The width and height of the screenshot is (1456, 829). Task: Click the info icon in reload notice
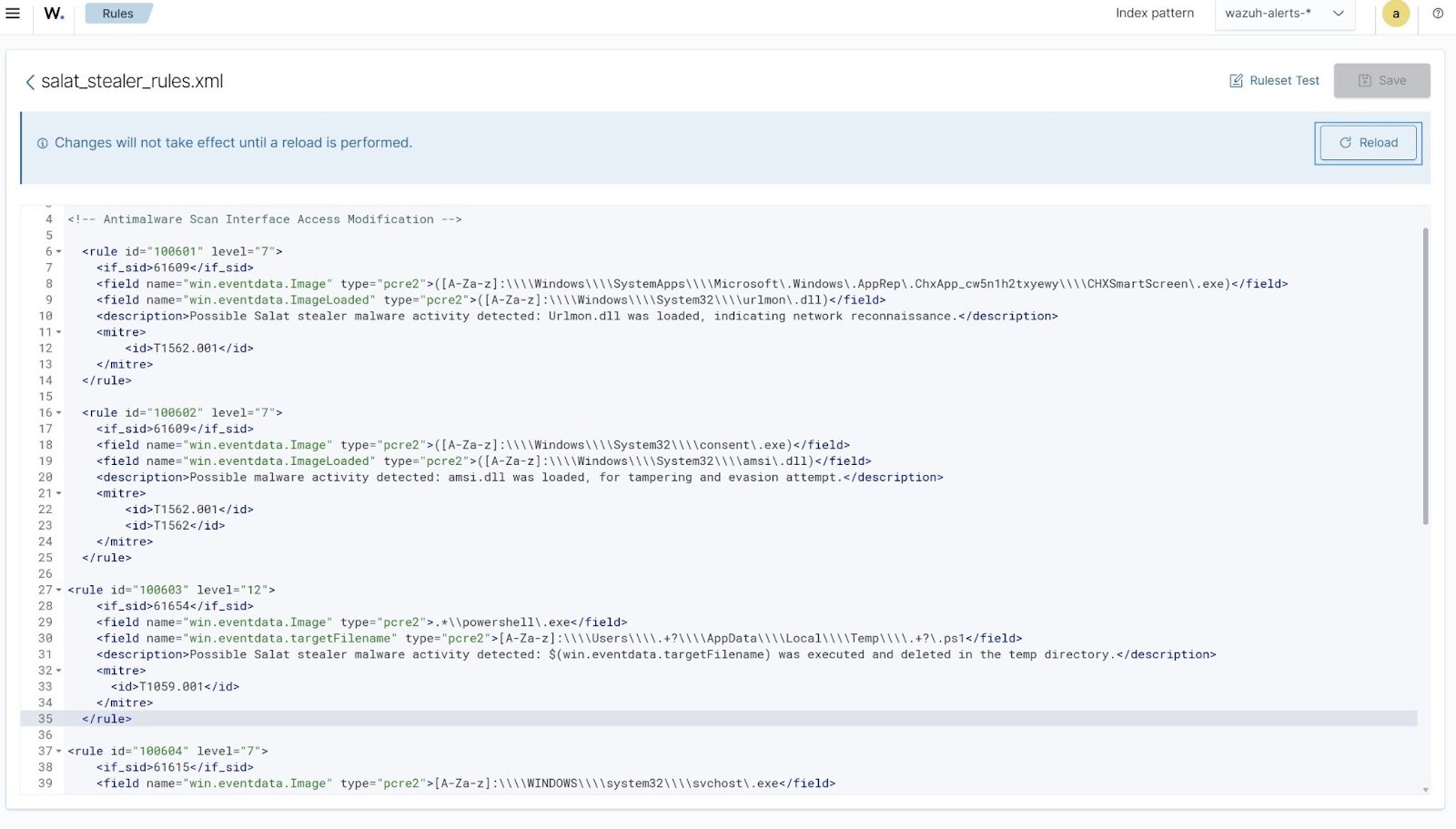(x=42, y=144)
